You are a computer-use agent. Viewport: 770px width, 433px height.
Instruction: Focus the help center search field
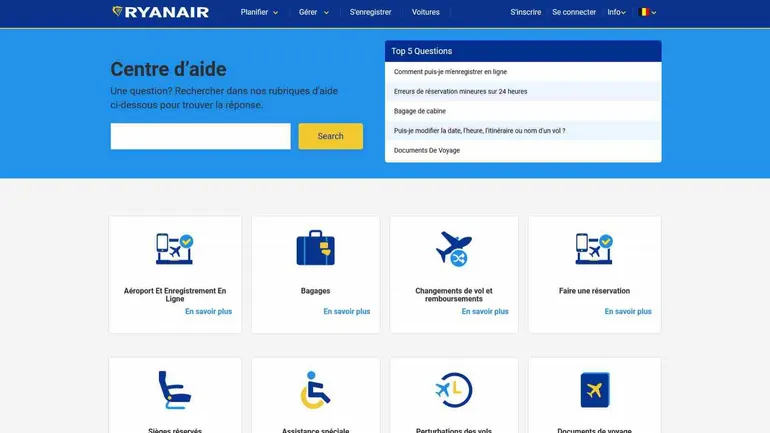200,136
